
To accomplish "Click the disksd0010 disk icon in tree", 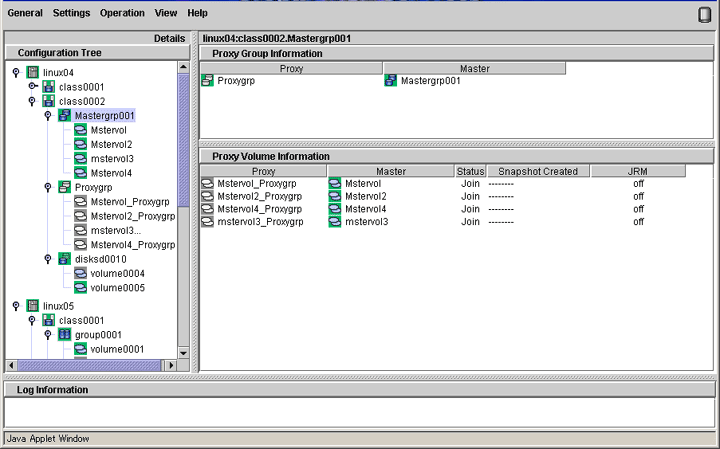I will [65, 258].
